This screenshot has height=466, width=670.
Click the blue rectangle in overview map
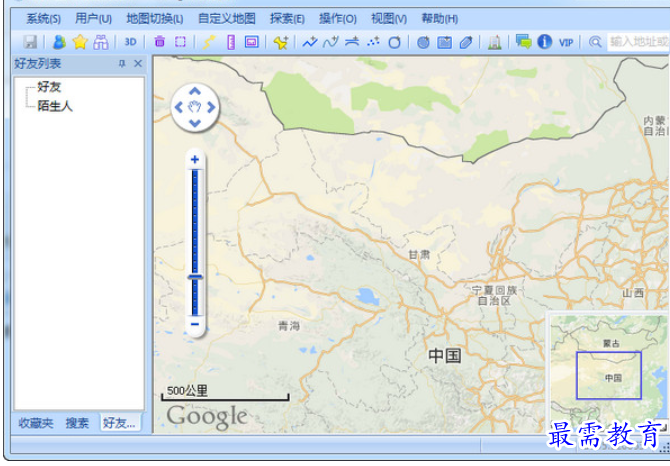pos(609,375)
